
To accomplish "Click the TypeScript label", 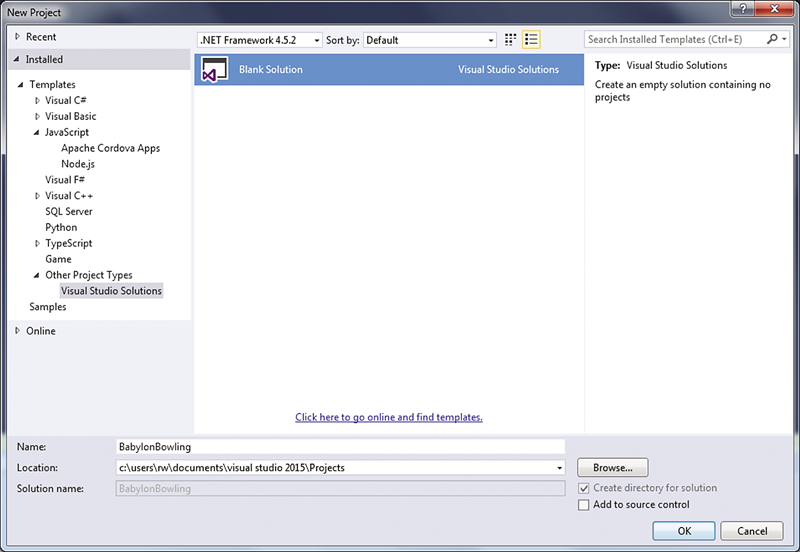I will pyautogui.click(x=69, y=243).
